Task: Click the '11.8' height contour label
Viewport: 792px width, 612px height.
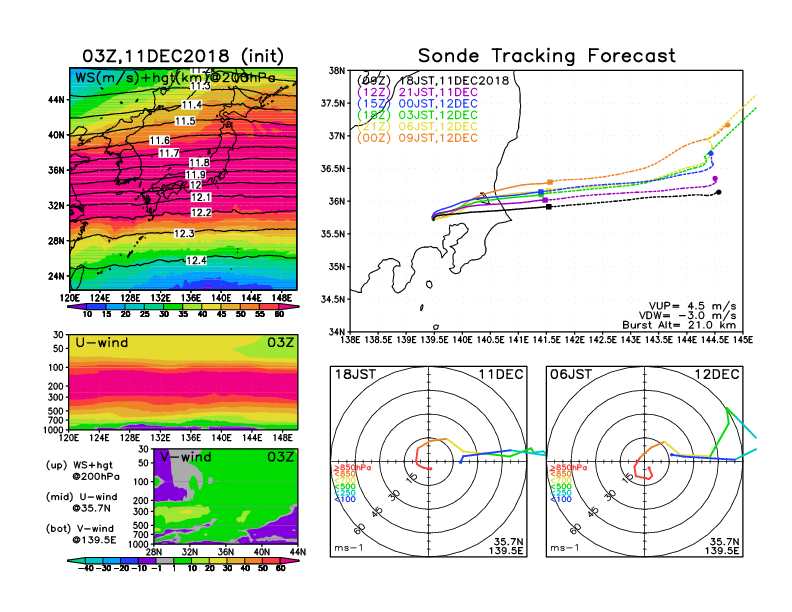Action: click(199, 163)
